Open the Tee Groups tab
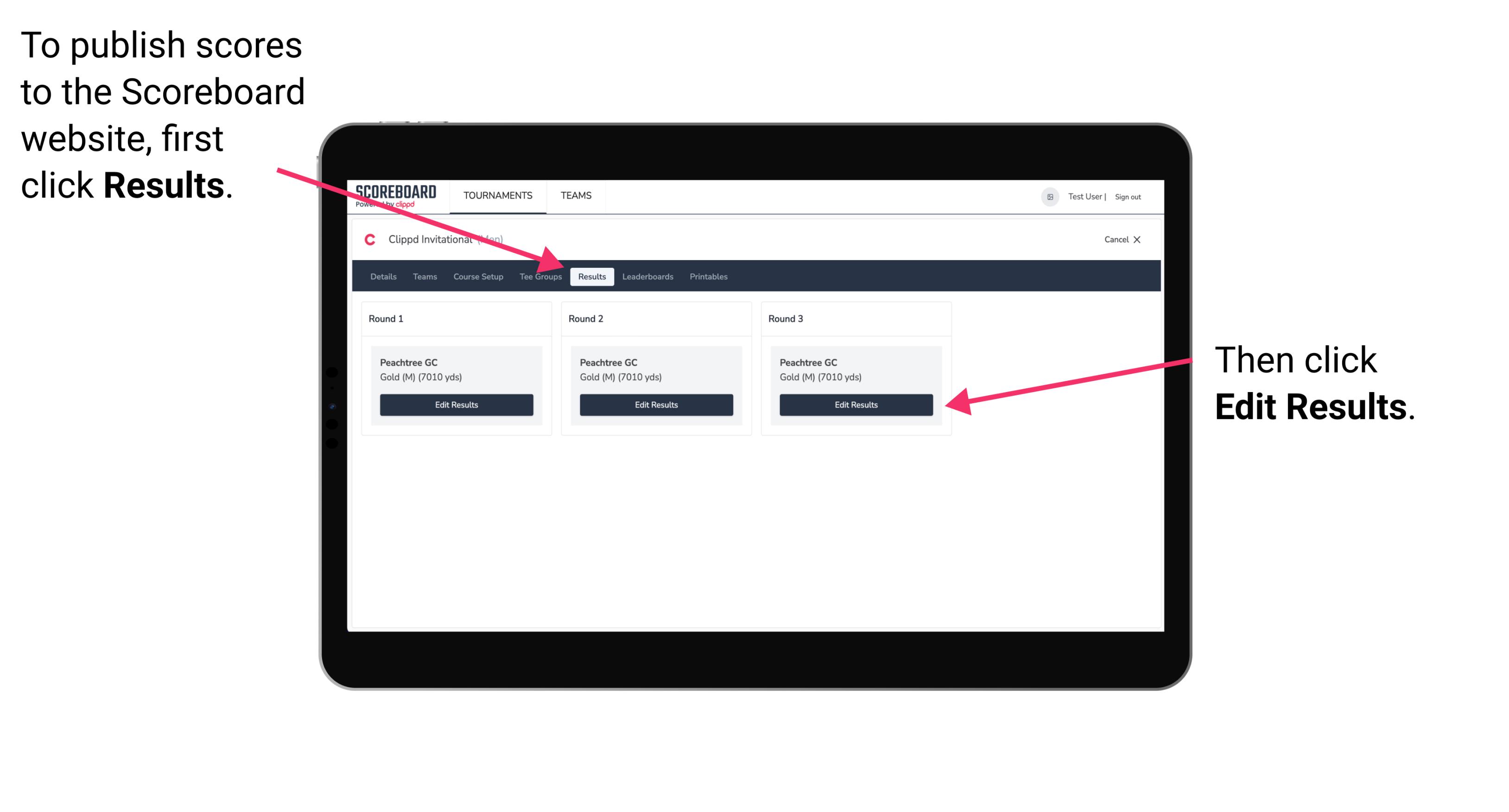Screen dimensions: 1509x812 (x=540, y=276)
